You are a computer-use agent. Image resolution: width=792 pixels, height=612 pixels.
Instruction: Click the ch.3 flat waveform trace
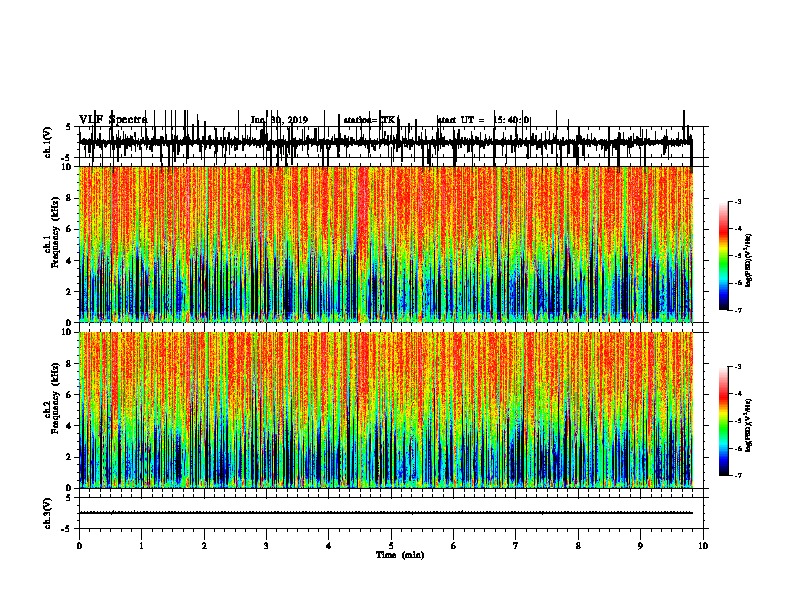coord(385,513)
